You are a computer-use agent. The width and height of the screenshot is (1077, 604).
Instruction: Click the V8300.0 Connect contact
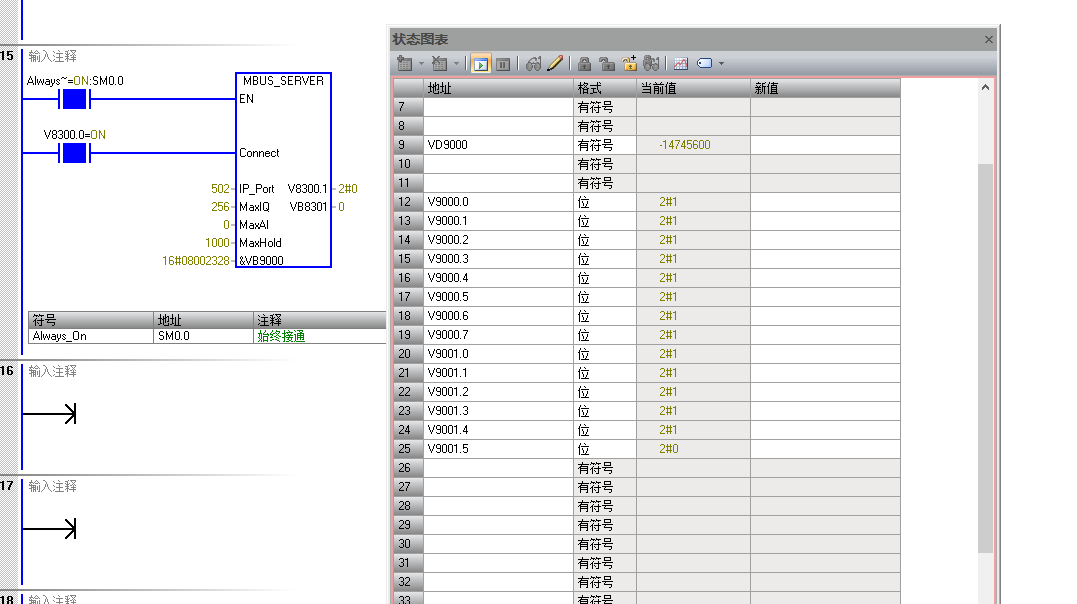pos(75,153)
